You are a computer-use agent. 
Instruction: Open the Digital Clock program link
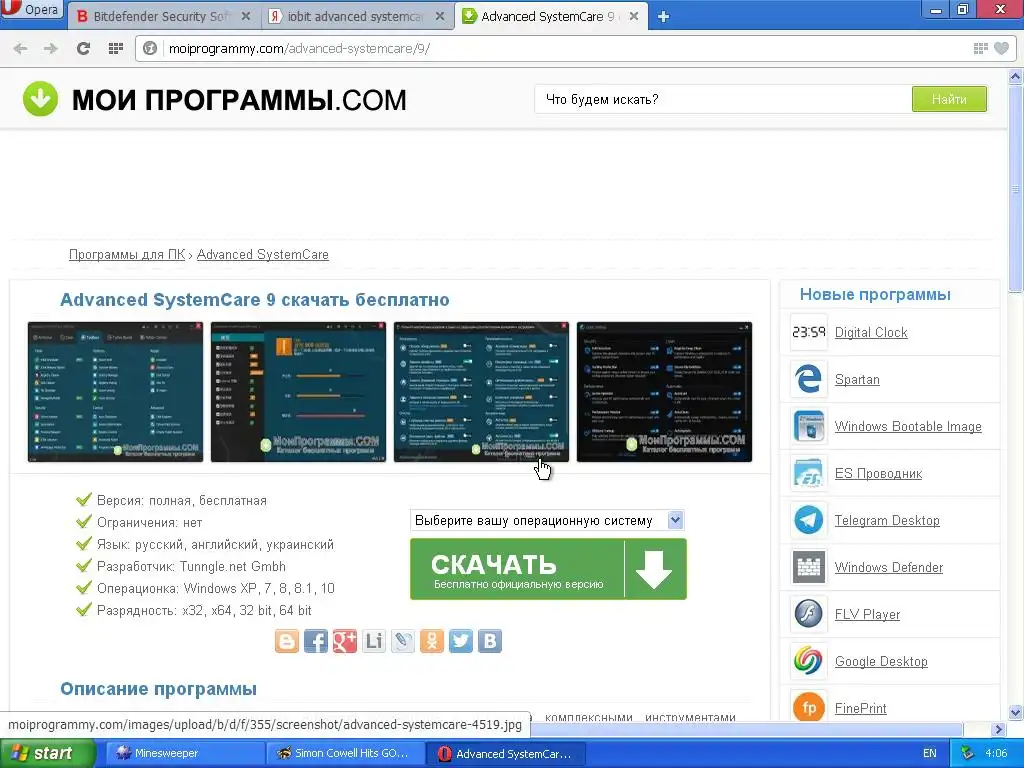[x=871, y=332]
